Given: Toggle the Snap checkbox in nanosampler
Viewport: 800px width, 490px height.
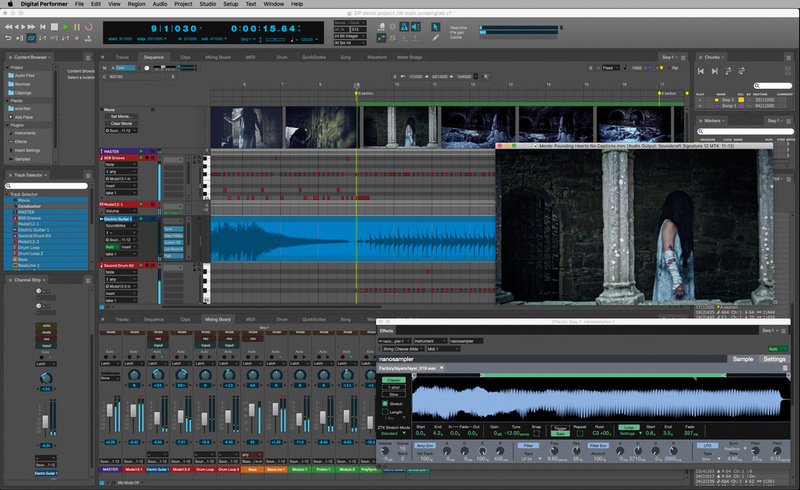Looking at the screenshot, I should coord(538,432).
